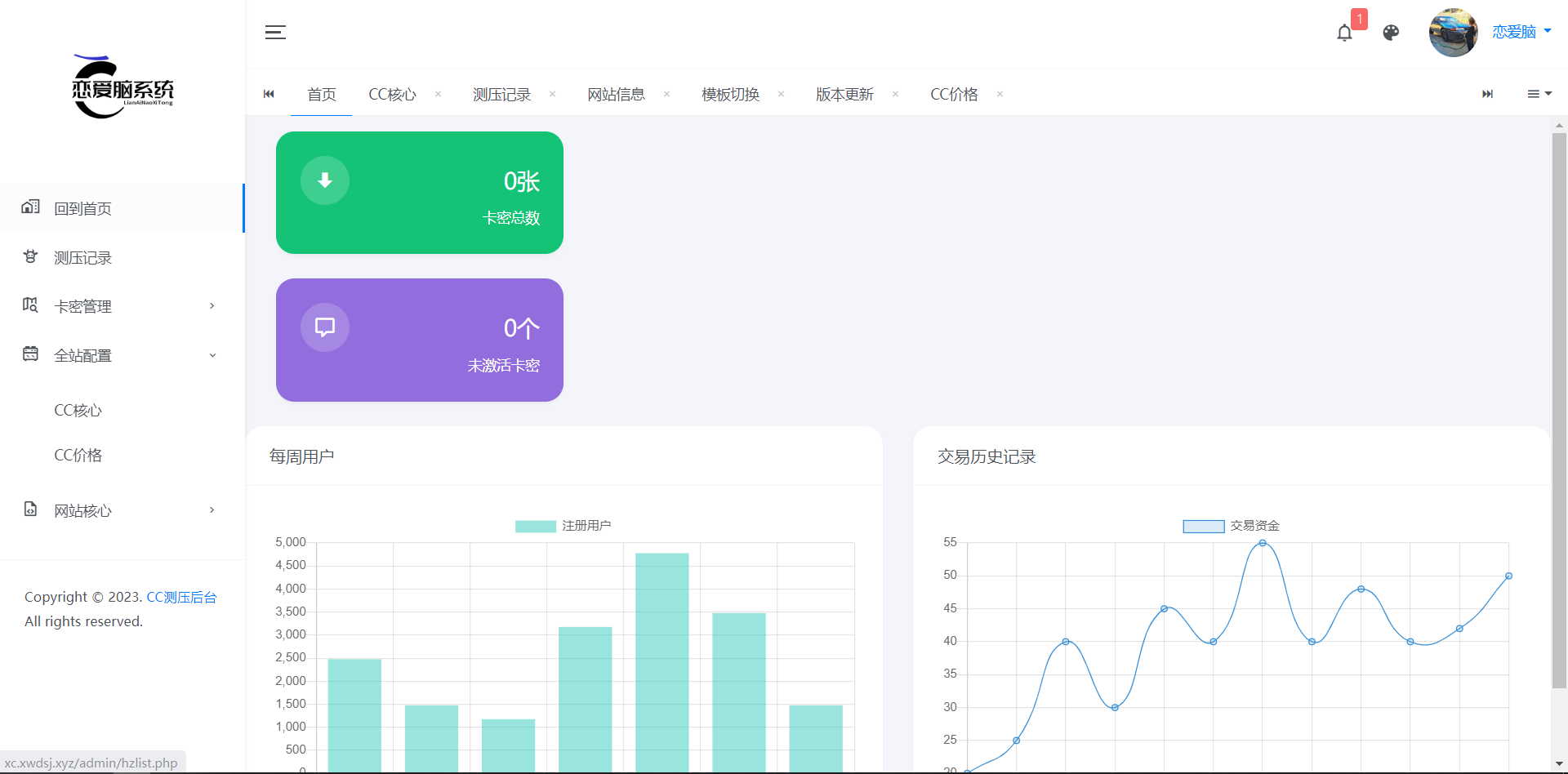
Task: Click the vertical scrollbar thumb
Action: (x=1559, y=411)
